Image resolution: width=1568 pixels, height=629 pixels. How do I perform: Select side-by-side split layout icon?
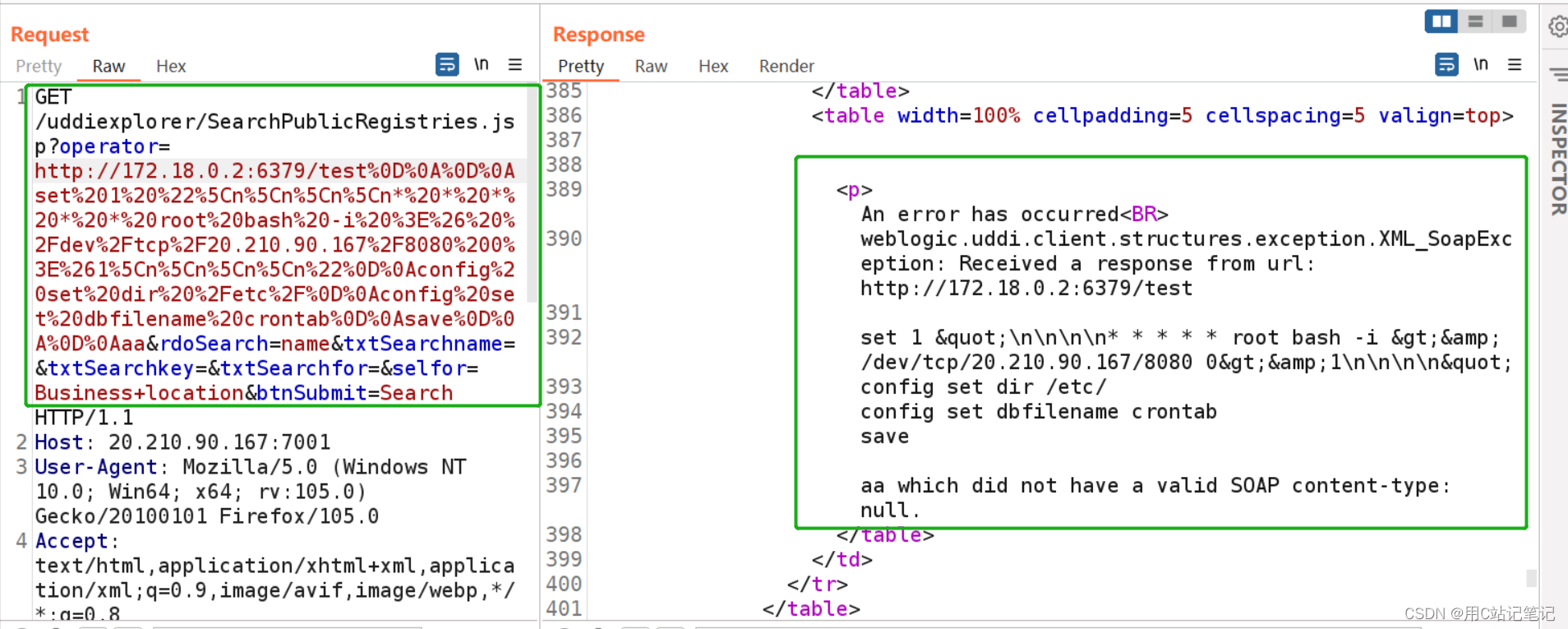(x=1441, y=21)
